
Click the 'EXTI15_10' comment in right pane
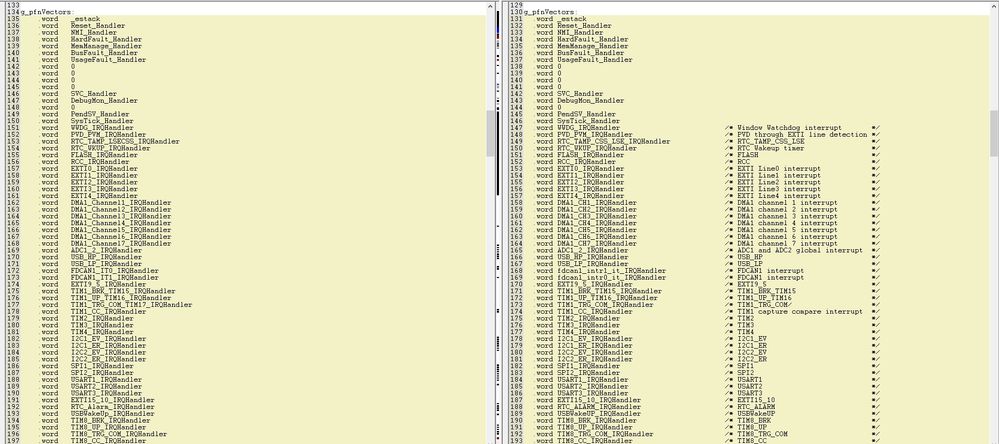point(756,400)
